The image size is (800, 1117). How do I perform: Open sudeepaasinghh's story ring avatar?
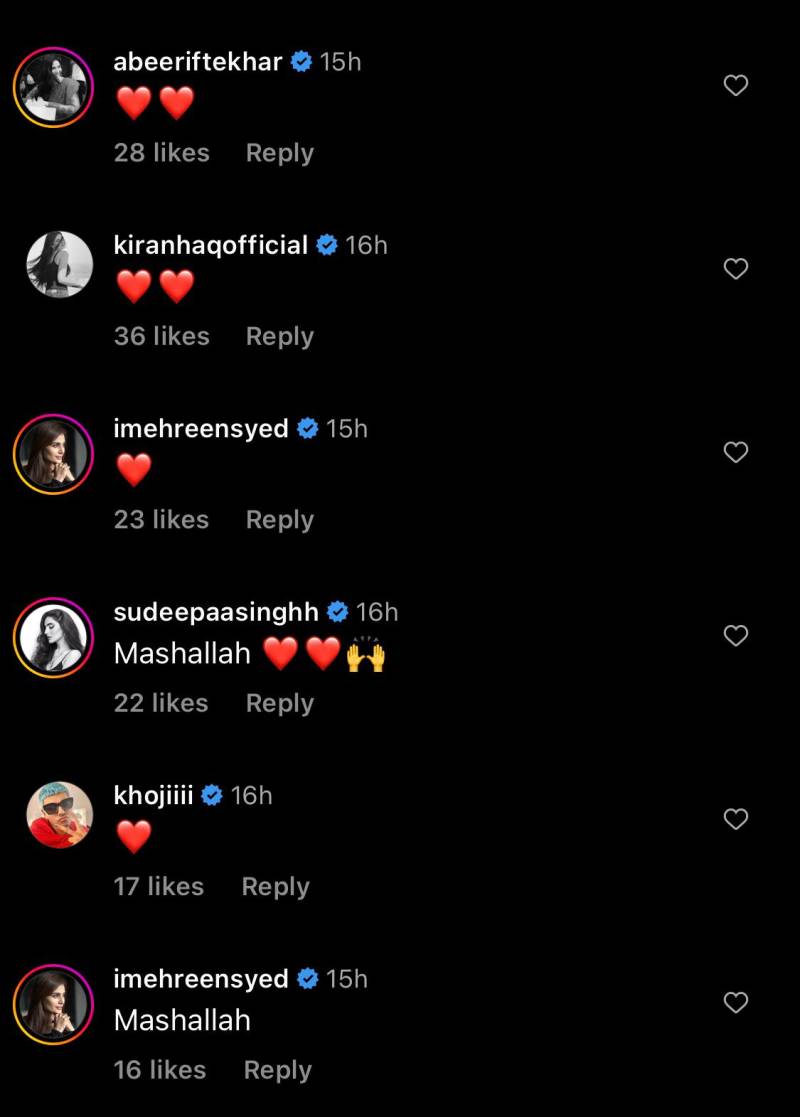(53, 638)
